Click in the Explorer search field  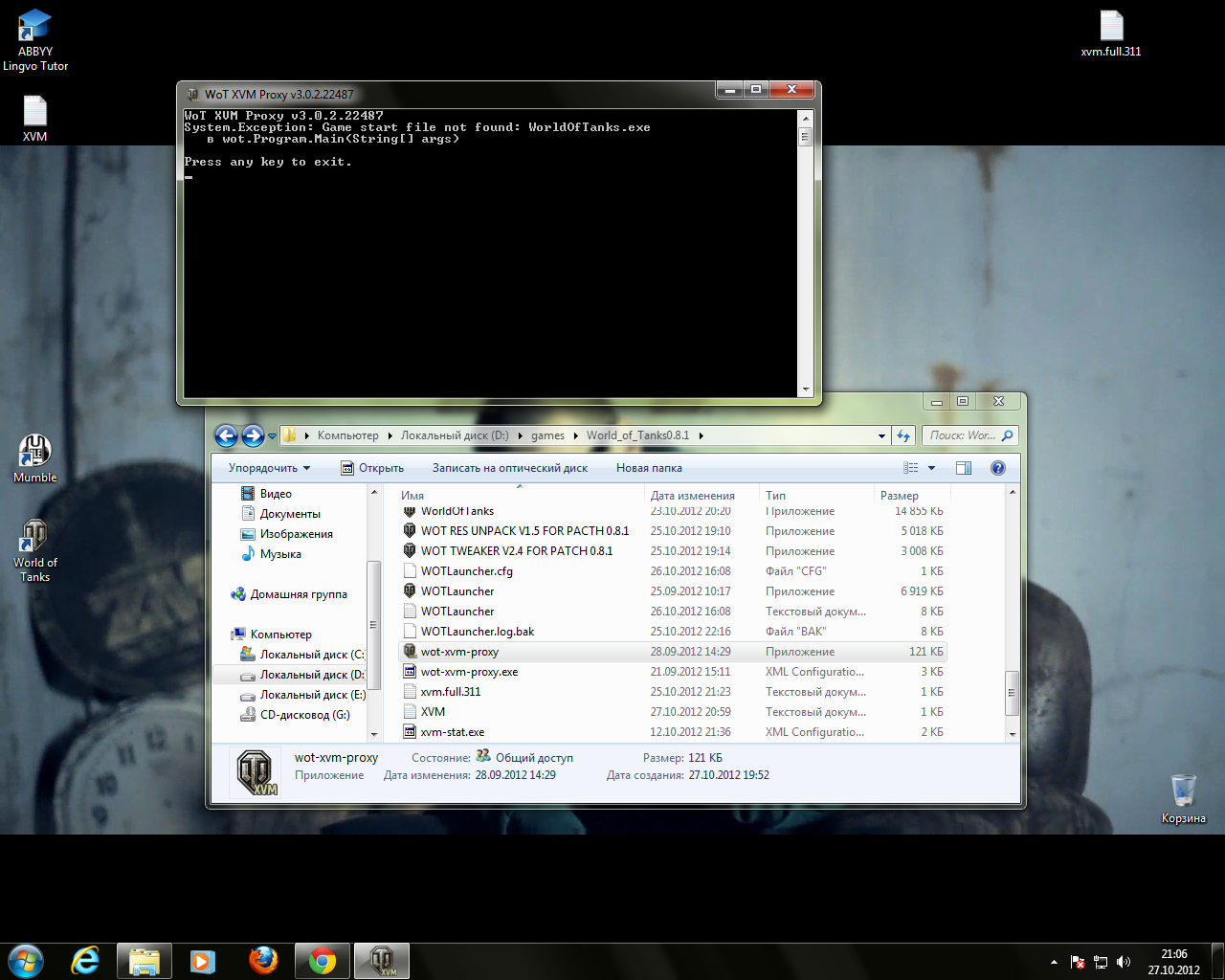point(969,435)
